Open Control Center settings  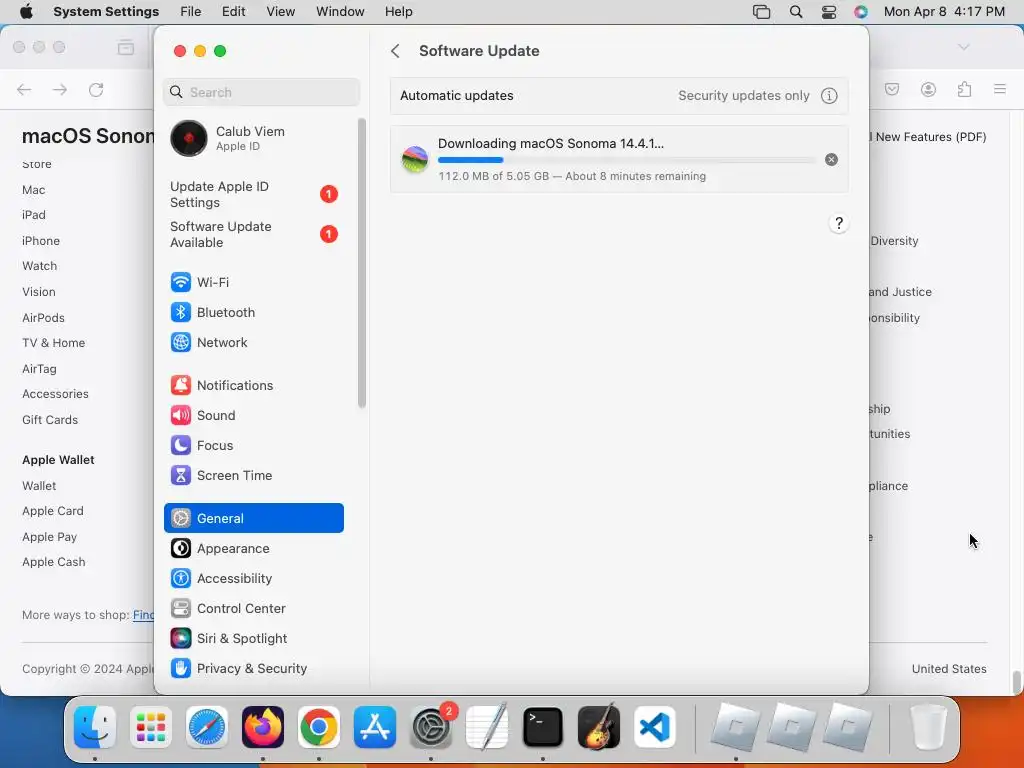click(253, 609)
